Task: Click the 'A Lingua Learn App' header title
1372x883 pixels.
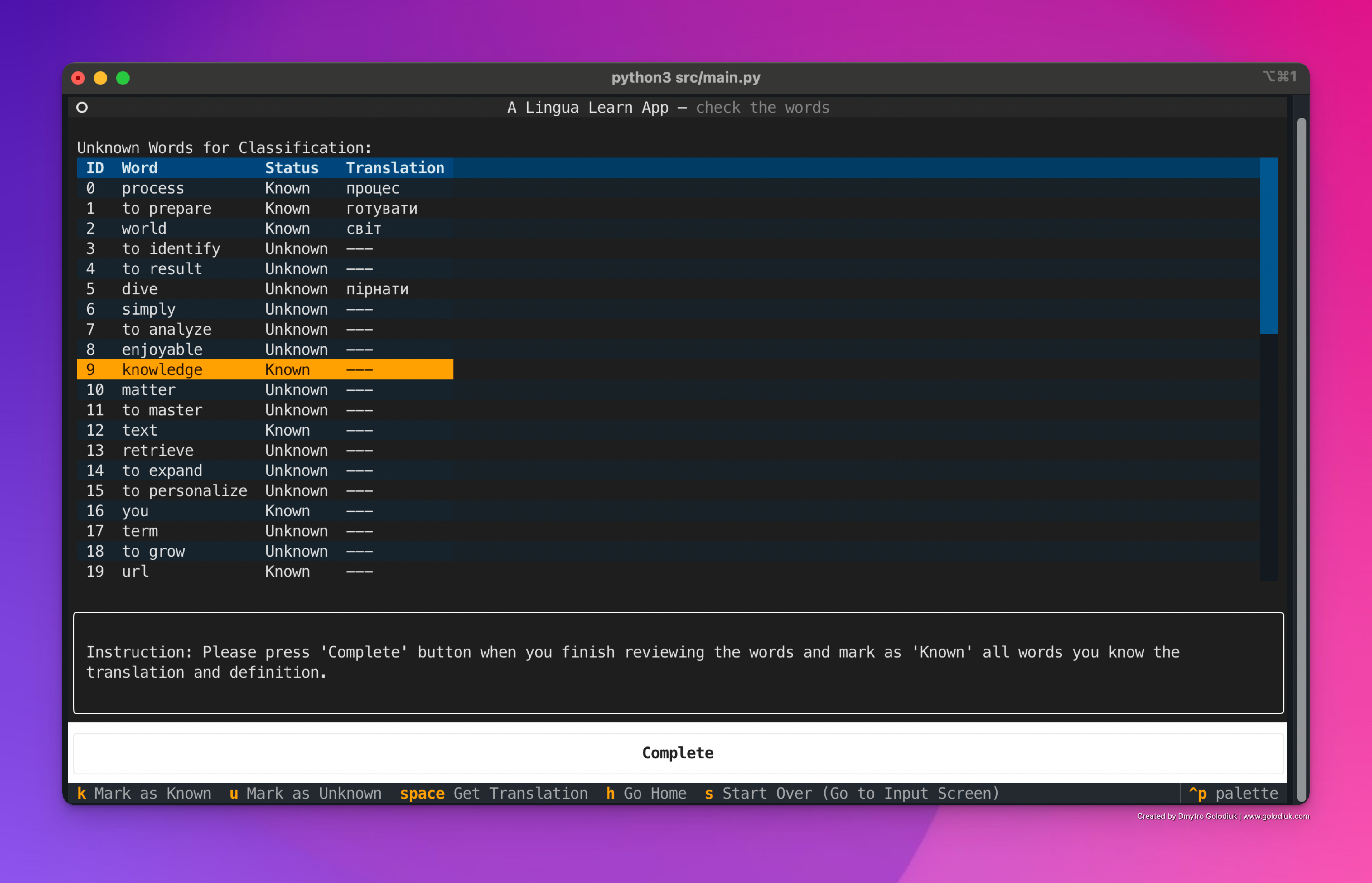Action: point(588,107)
